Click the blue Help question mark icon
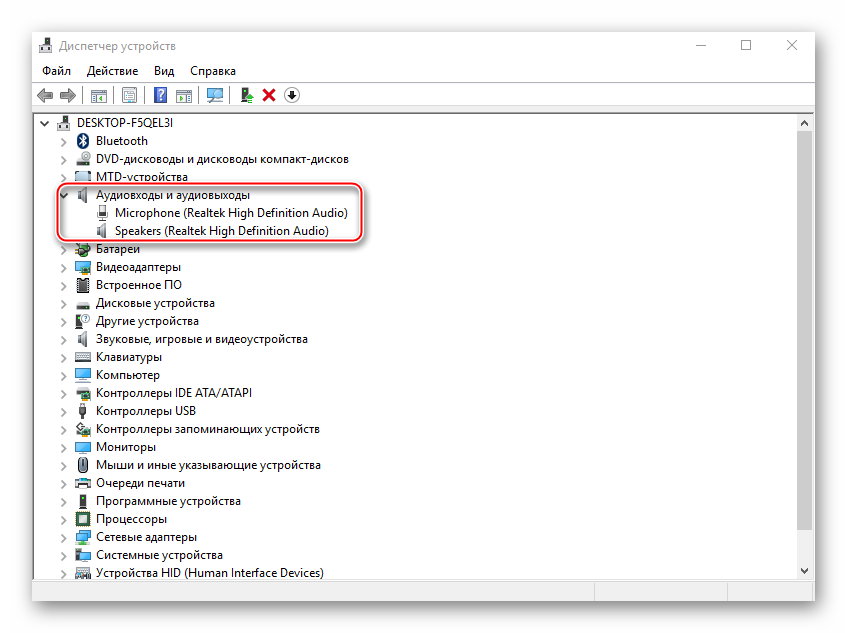 coord(159,95)
